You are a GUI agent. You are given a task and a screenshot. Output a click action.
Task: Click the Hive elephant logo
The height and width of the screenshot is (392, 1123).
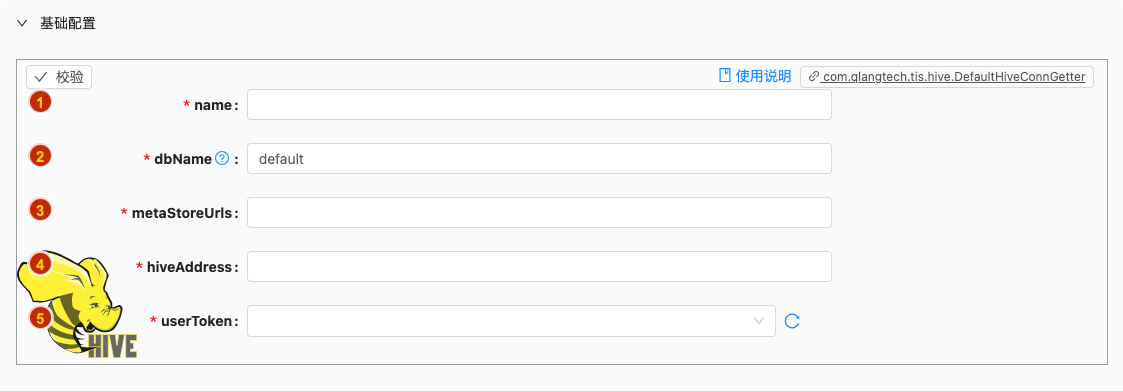[x=77, y=305]
